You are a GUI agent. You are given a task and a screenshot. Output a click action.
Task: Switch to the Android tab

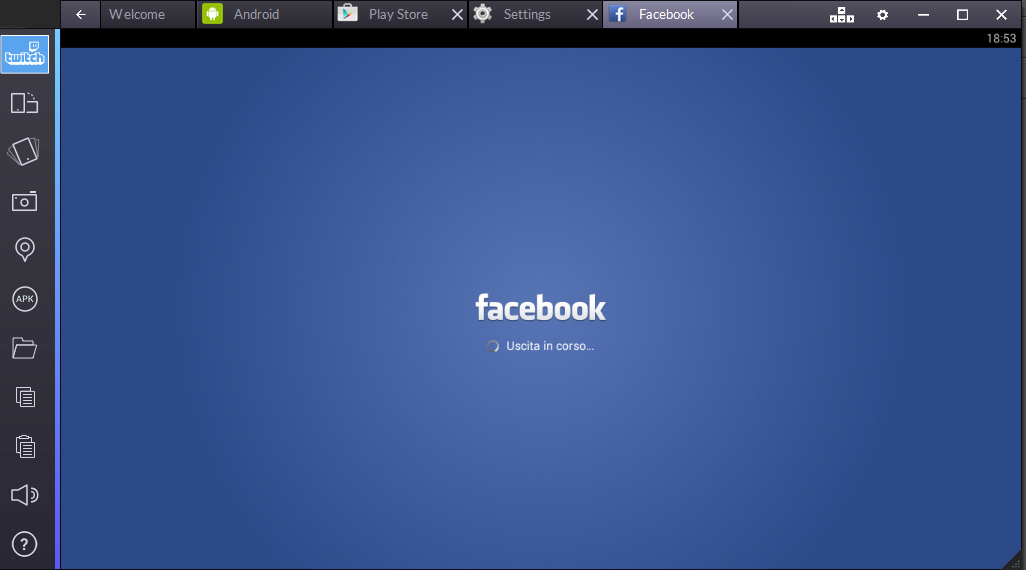[264, 14]
